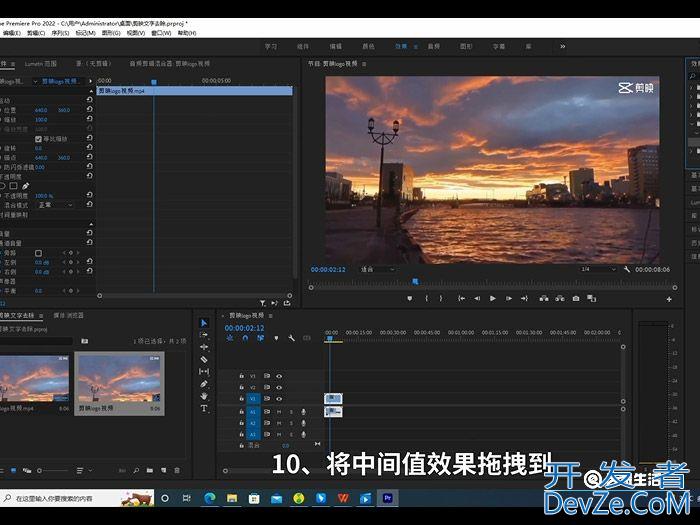
Task: Hide track V1 output eye
Action: 279,399
